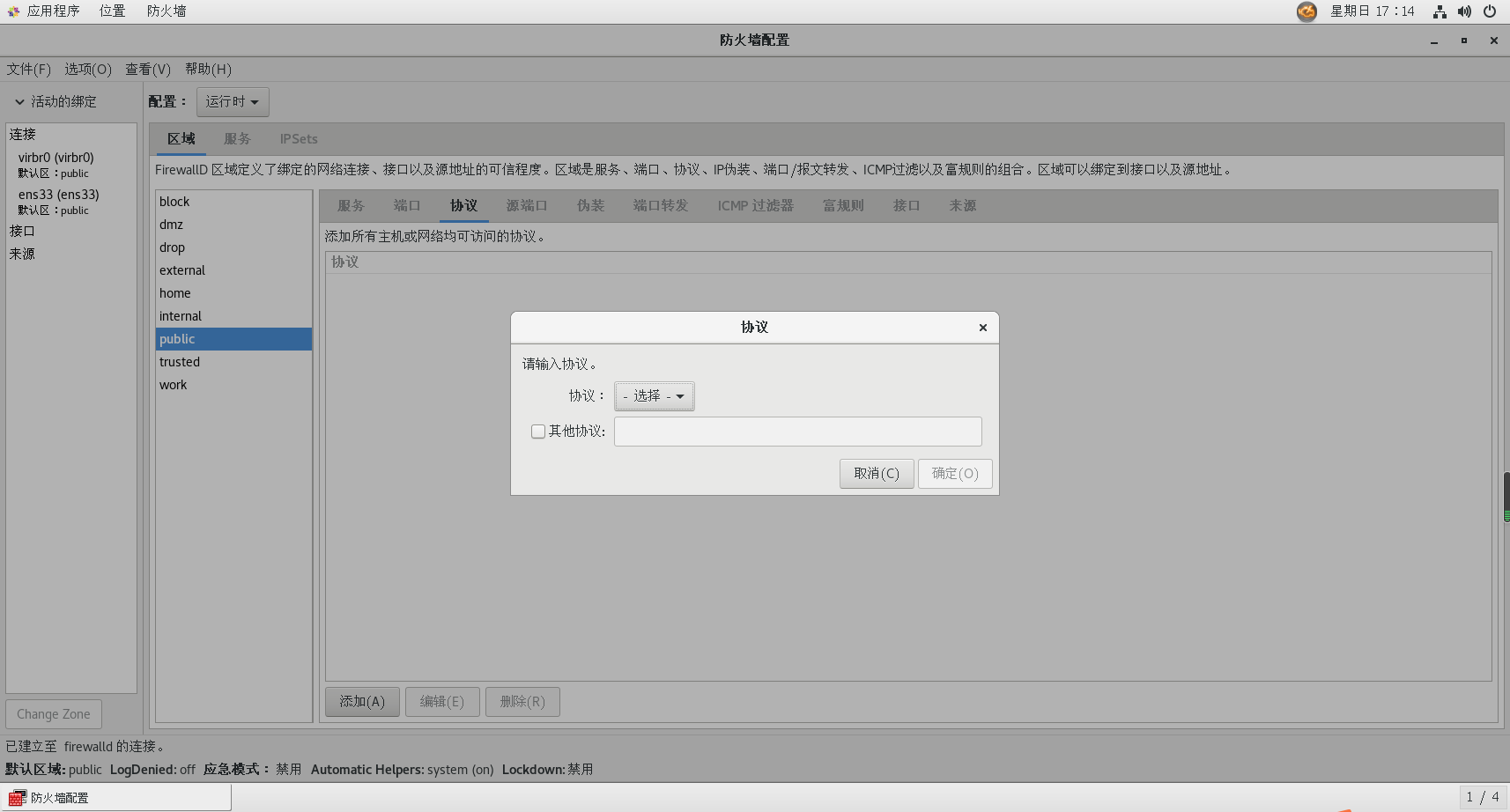Open the 应用程序 menu icon

point(13,11)
